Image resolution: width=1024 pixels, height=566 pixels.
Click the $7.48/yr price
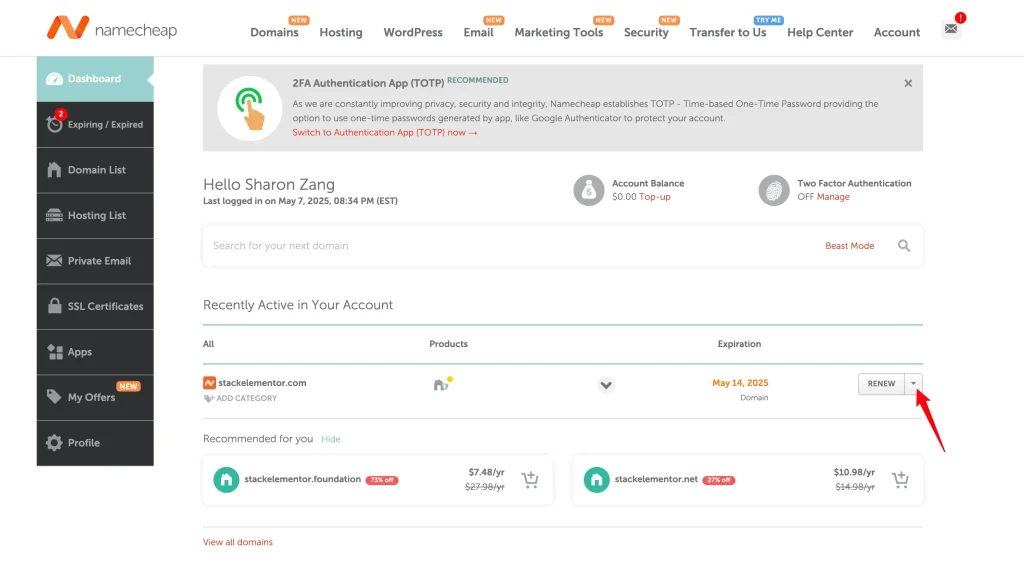486,472
